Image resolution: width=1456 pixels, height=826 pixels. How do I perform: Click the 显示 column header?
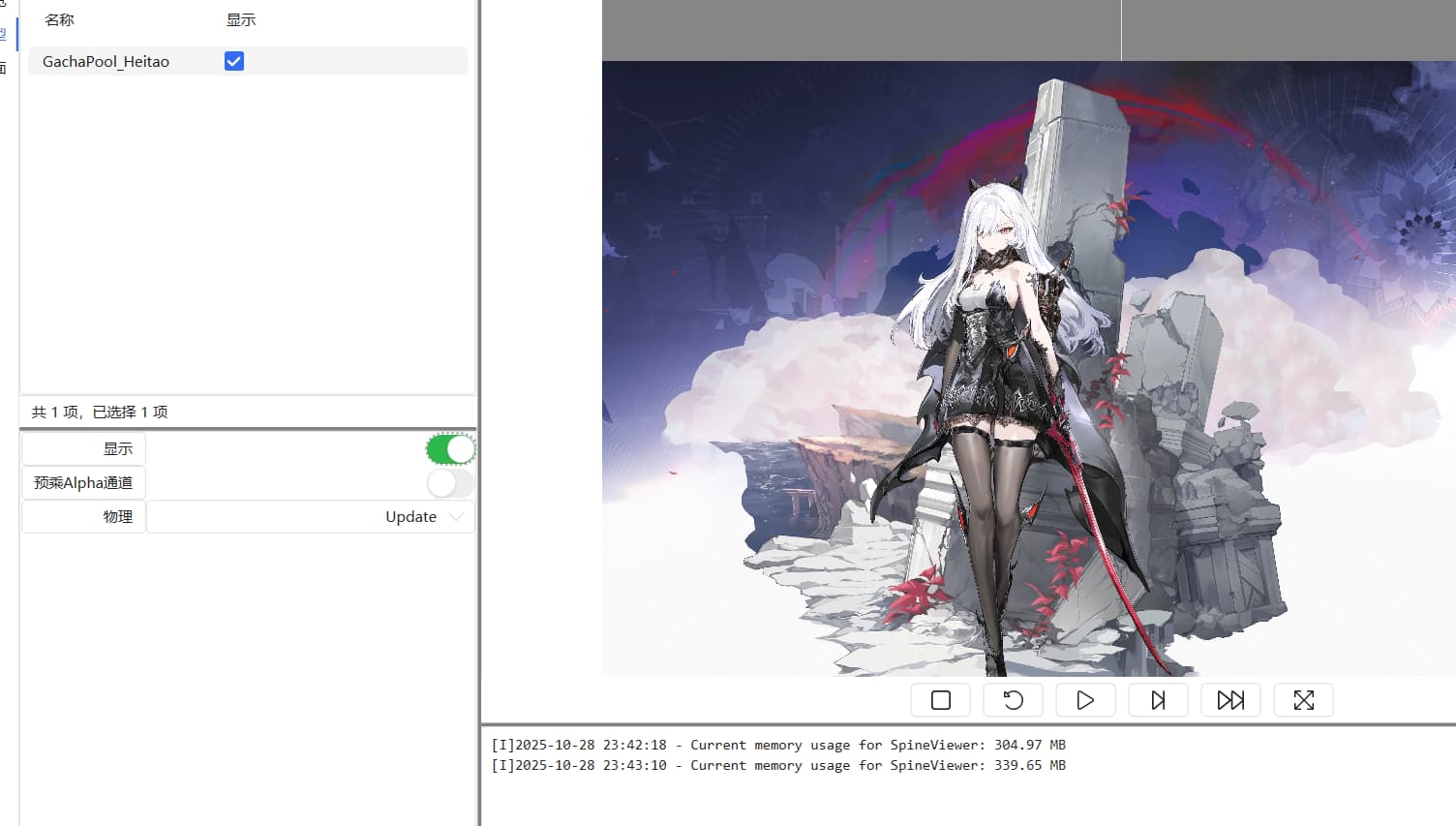(241, 20)
